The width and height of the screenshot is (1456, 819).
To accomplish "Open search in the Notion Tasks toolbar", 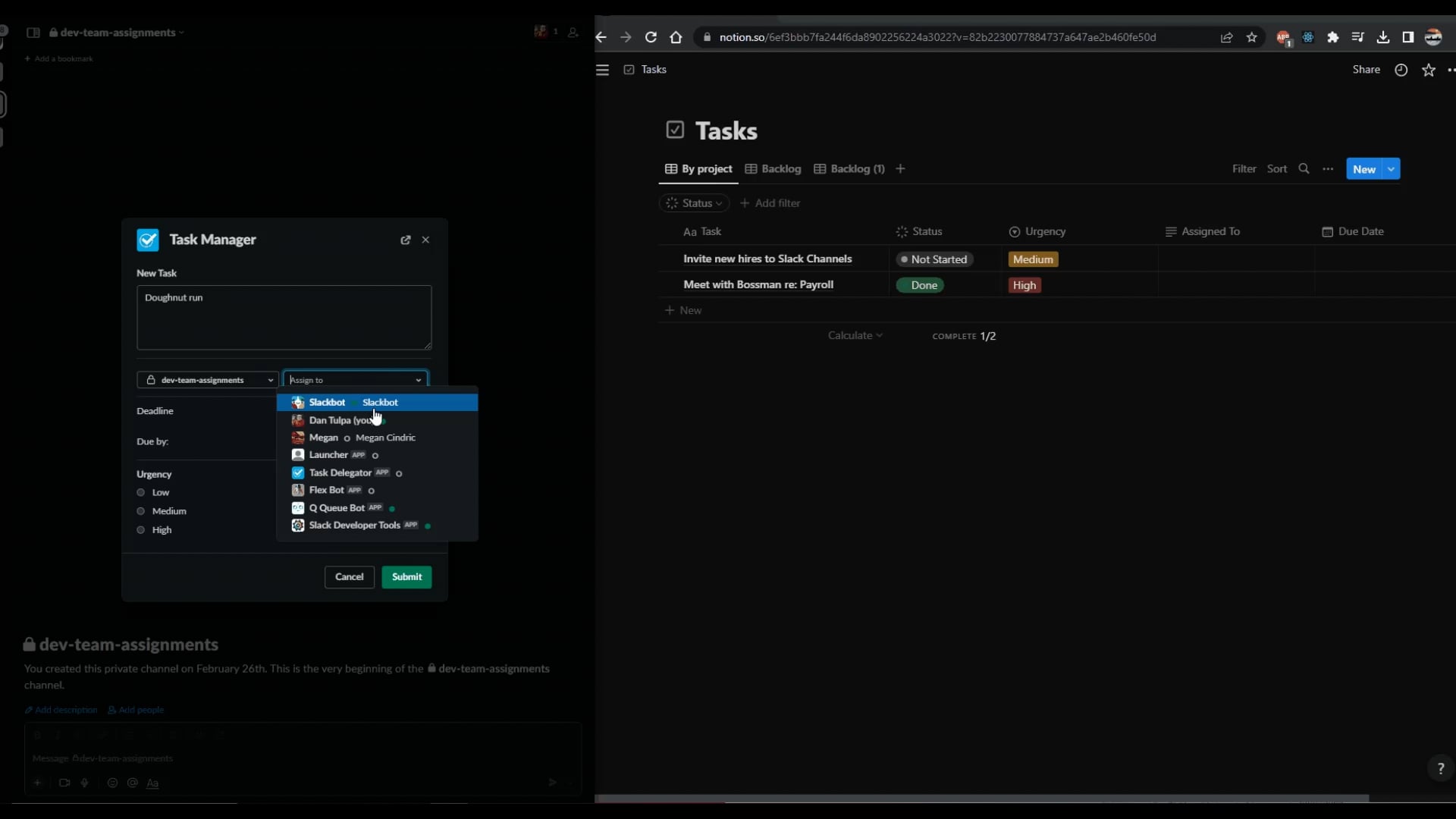I will click(1304, 168).
